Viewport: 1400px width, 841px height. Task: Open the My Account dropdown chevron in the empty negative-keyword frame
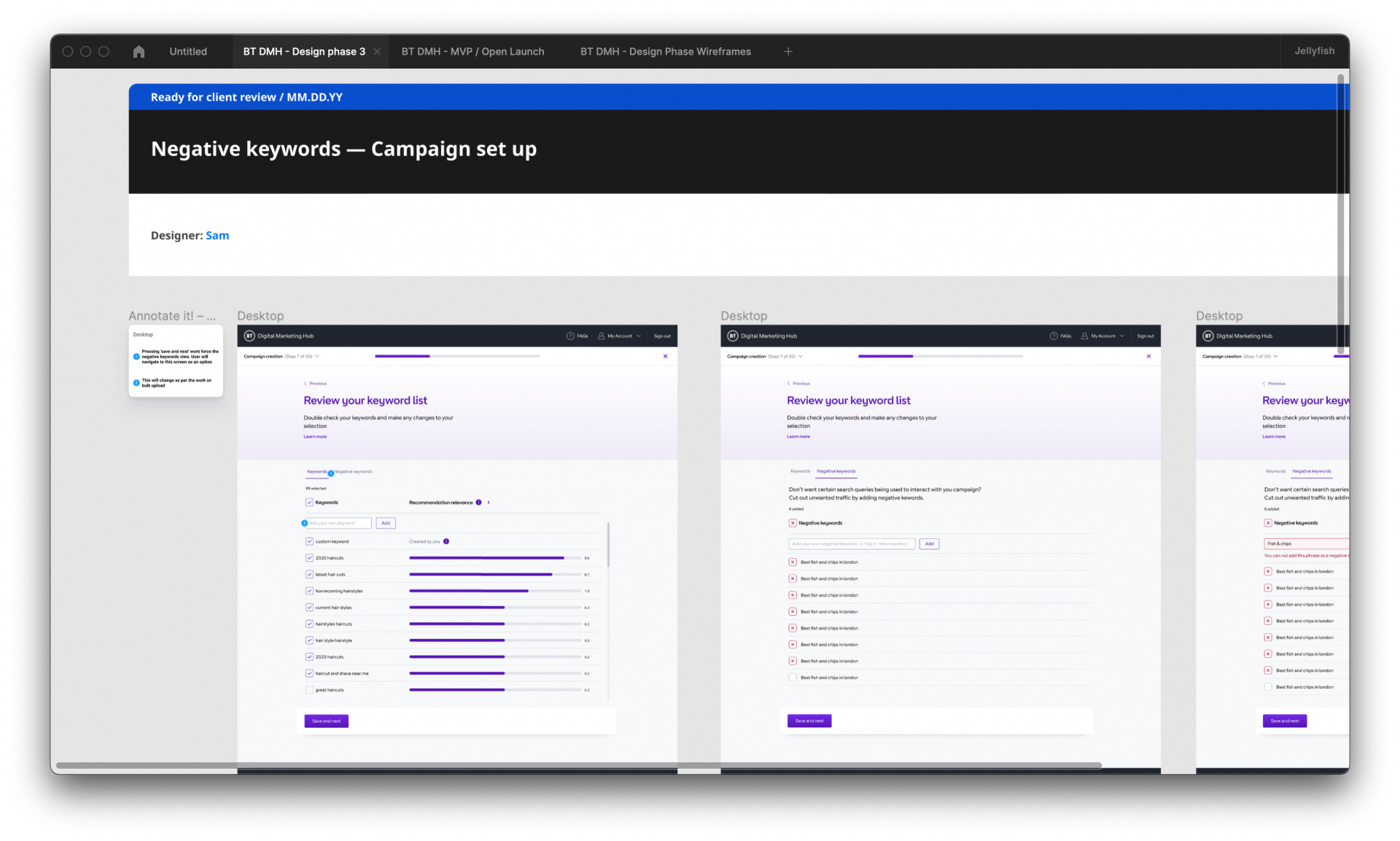(x=1122, y=336)
